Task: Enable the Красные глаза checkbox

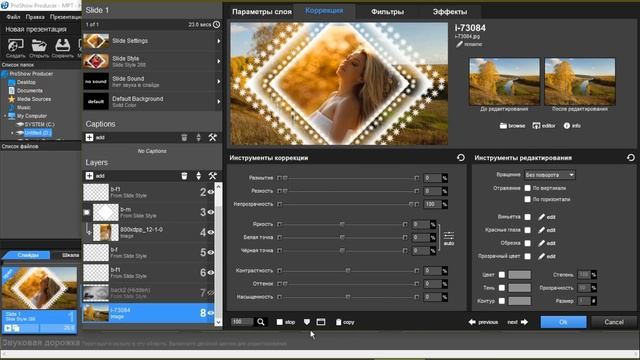Action: tap(527, 230)
